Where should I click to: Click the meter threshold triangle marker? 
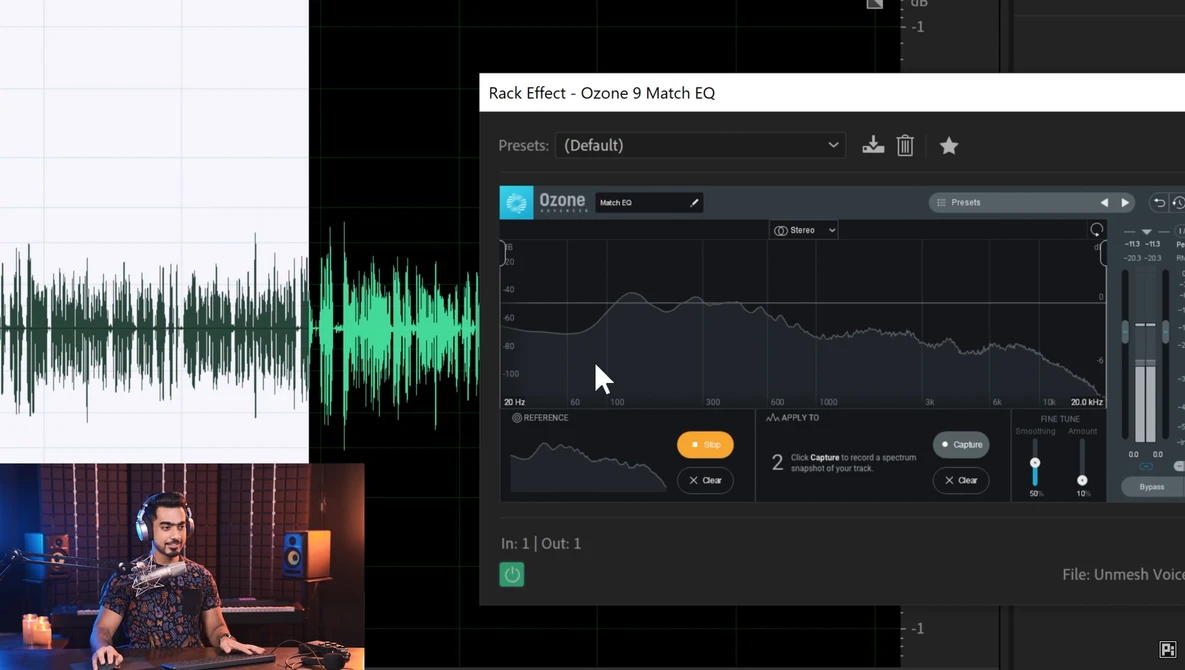[1146, 232]
